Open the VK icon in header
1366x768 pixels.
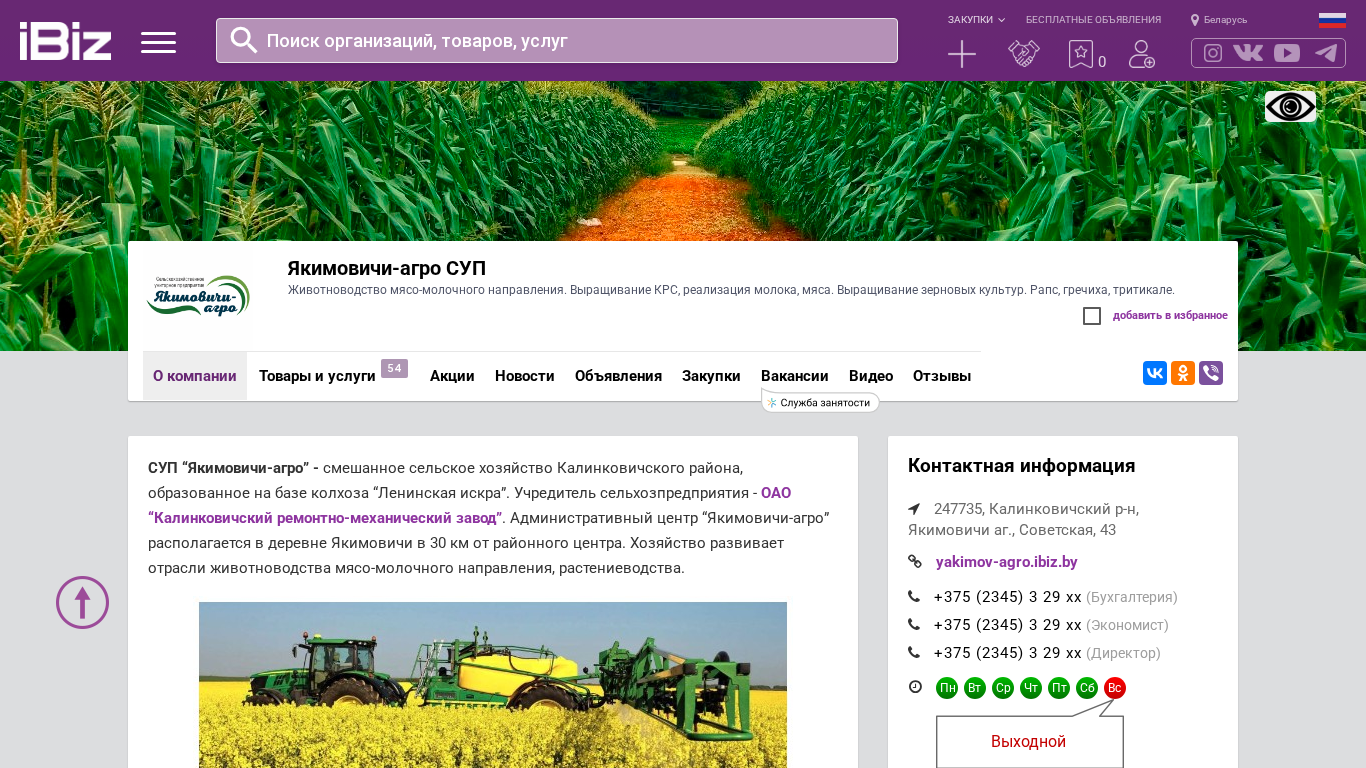coord(1248,53)
